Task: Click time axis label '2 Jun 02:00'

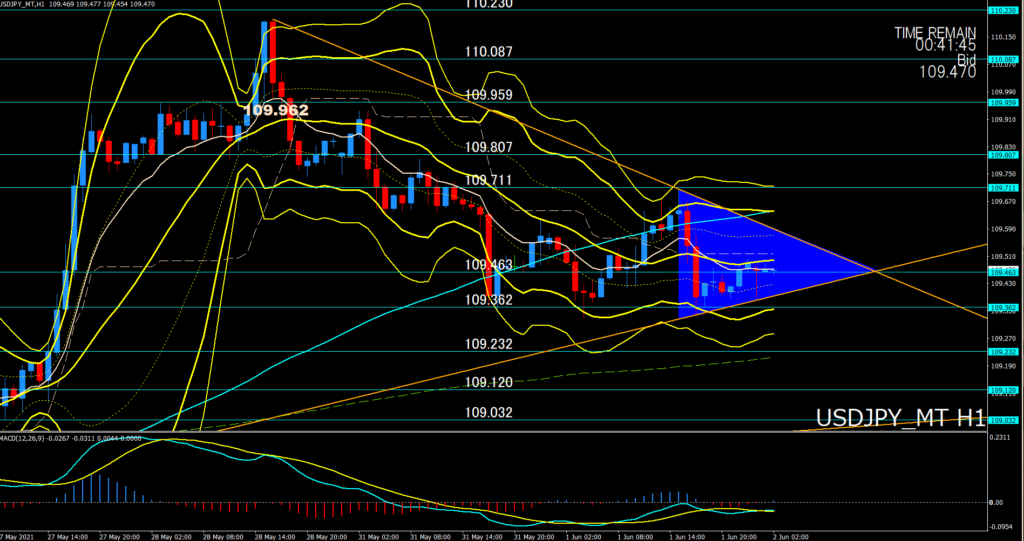Action: point(790,536)
